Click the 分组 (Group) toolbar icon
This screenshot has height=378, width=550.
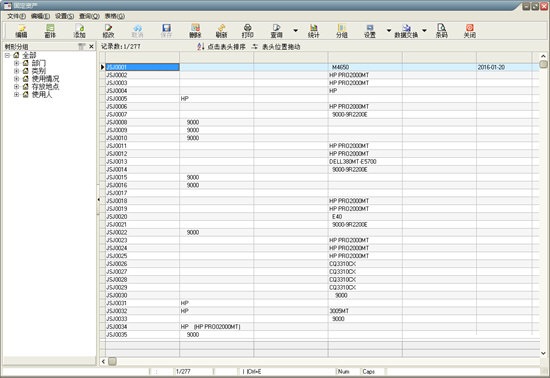pyautogui.click(x=342, y=31)
